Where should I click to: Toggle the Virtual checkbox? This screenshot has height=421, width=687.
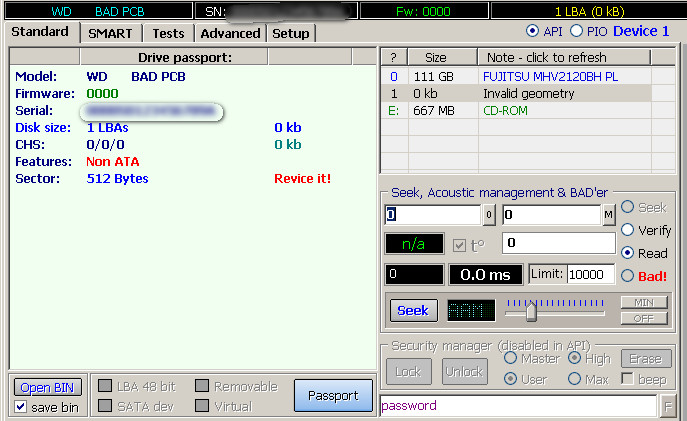[202, 406]
